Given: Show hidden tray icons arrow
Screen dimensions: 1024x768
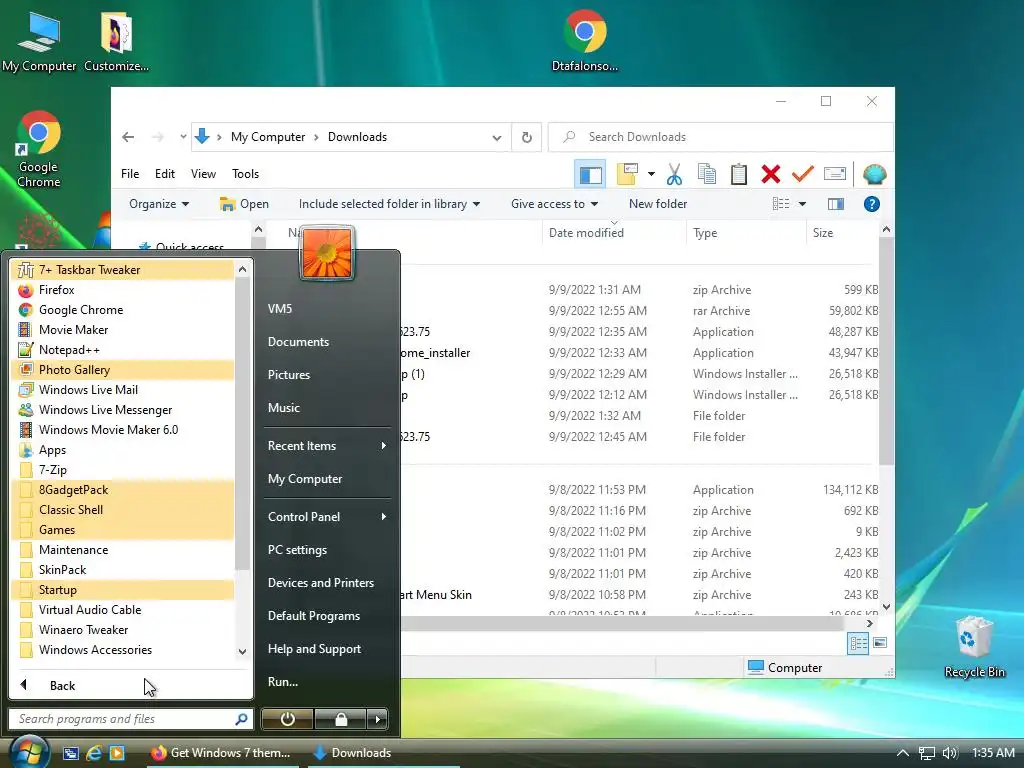Looking at the screenshot, I should pos(903,753).
